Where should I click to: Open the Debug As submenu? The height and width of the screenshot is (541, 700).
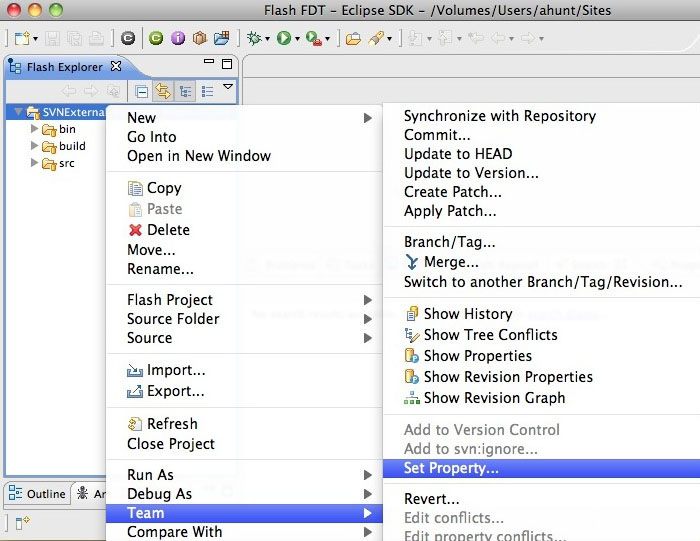(x=244, y=494)
